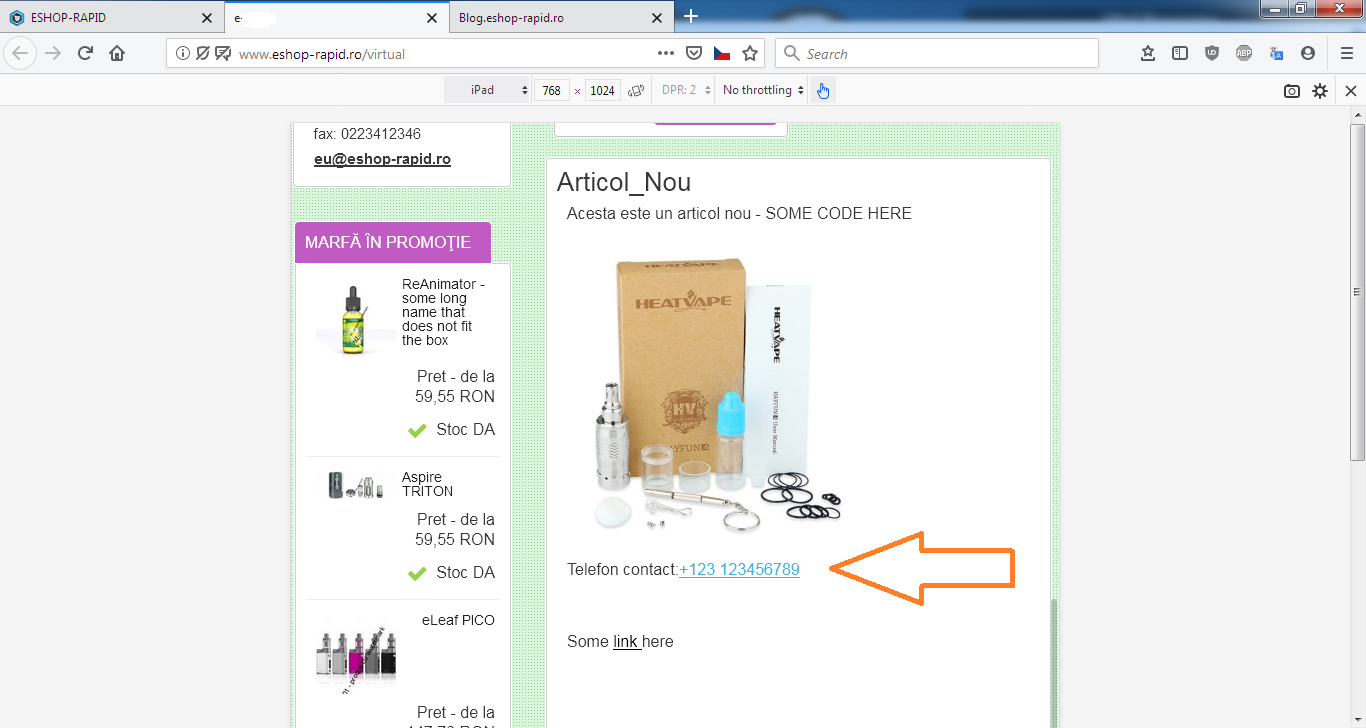Close the ESHOP-RAPID tab
The image size is (1366, 728).
(x=207, y=18)
